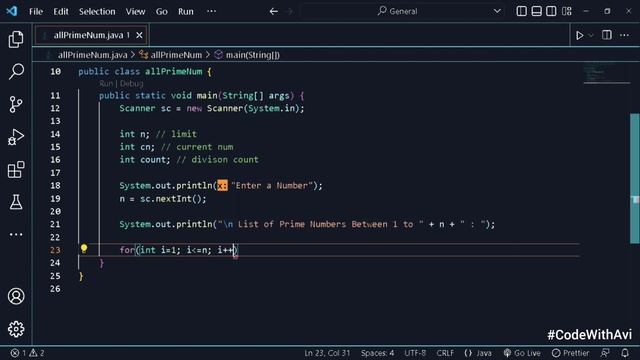Click the main(String[]) breadcrumb
This screenshot has height=360, width=640.
pyautogui.click(x=253, y=55)
